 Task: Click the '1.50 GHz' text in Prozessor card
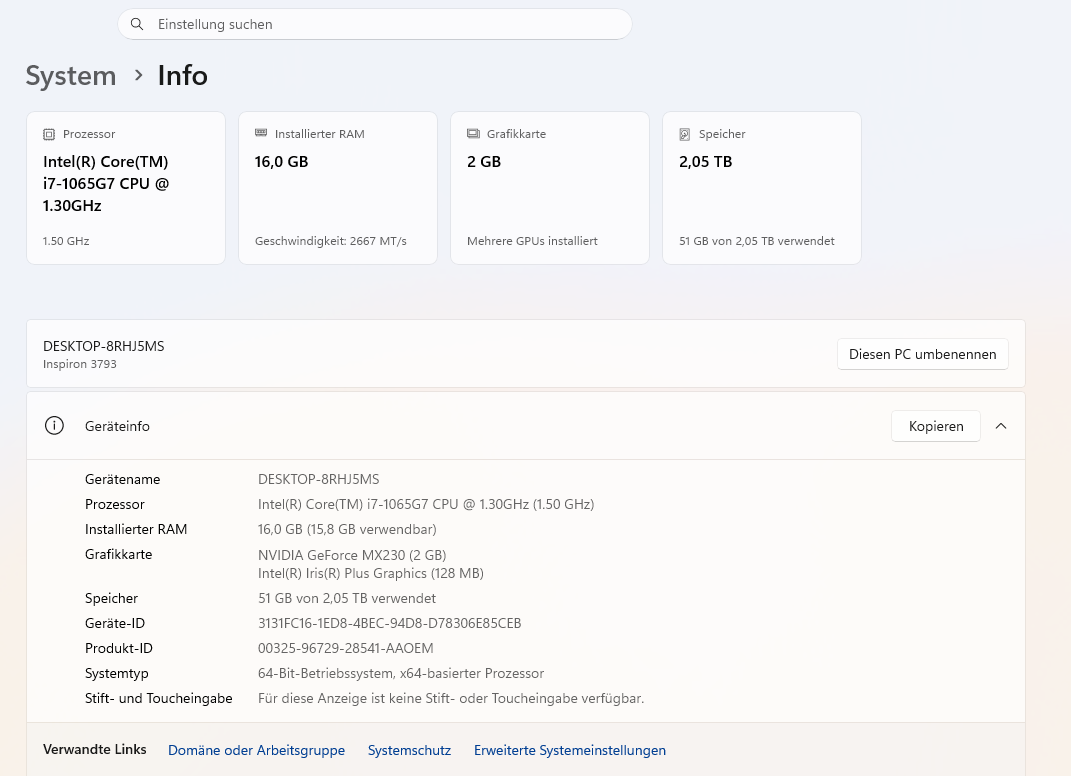(66, 241)
